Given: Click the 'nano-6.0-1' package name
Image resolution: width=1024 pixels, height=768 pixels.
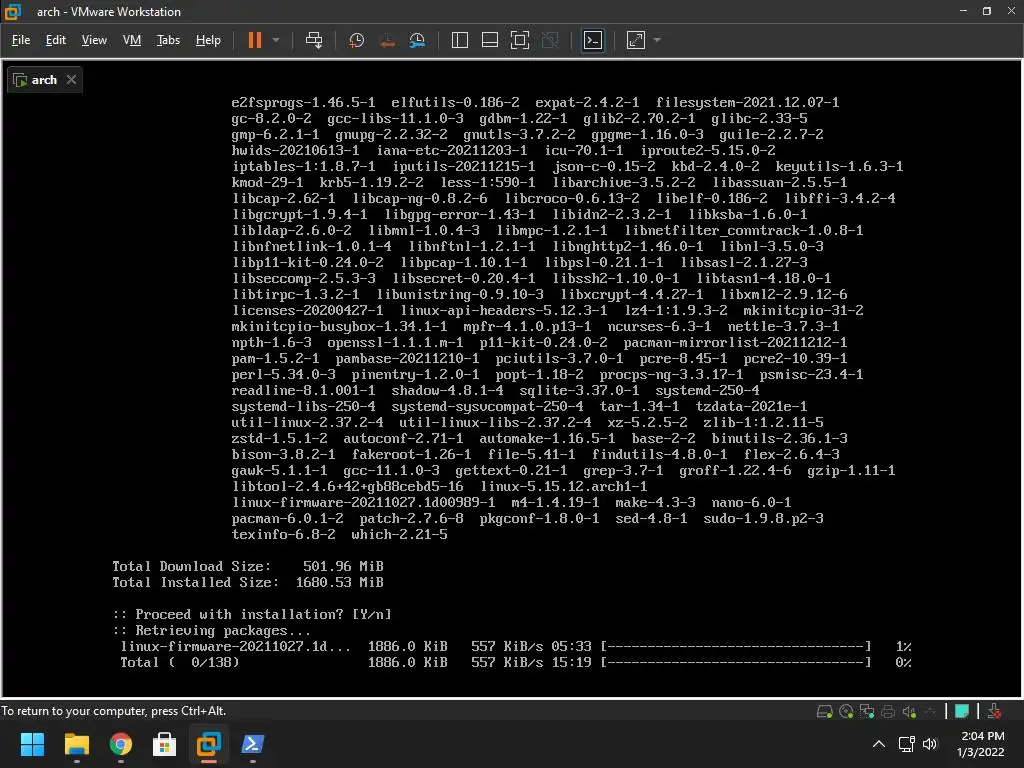Looking at the screenshot, I should tap(751, 503).
